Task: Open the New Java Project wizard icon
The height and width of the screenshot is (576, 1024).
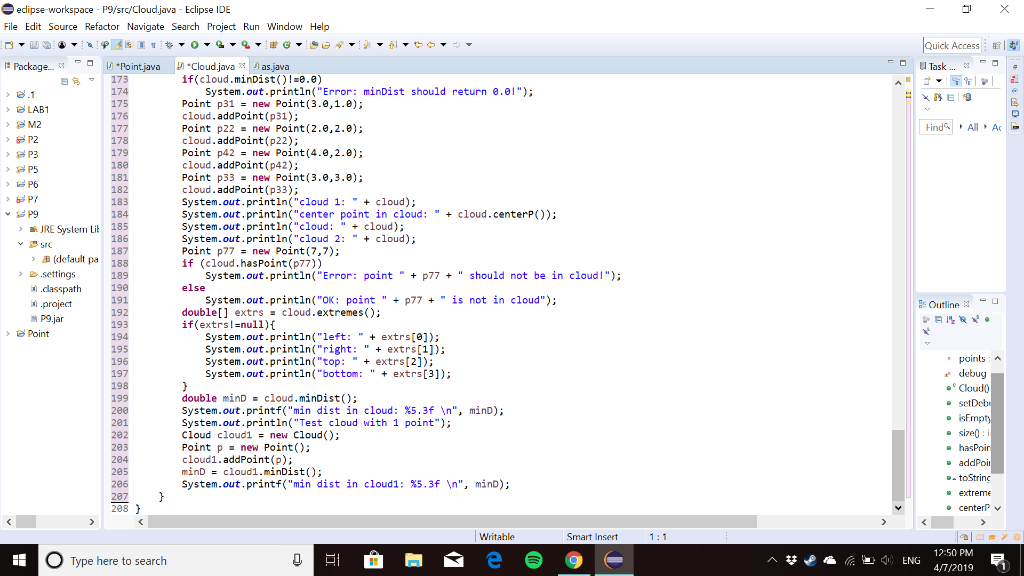Action: pyautogui.click(x=273, y=44)
